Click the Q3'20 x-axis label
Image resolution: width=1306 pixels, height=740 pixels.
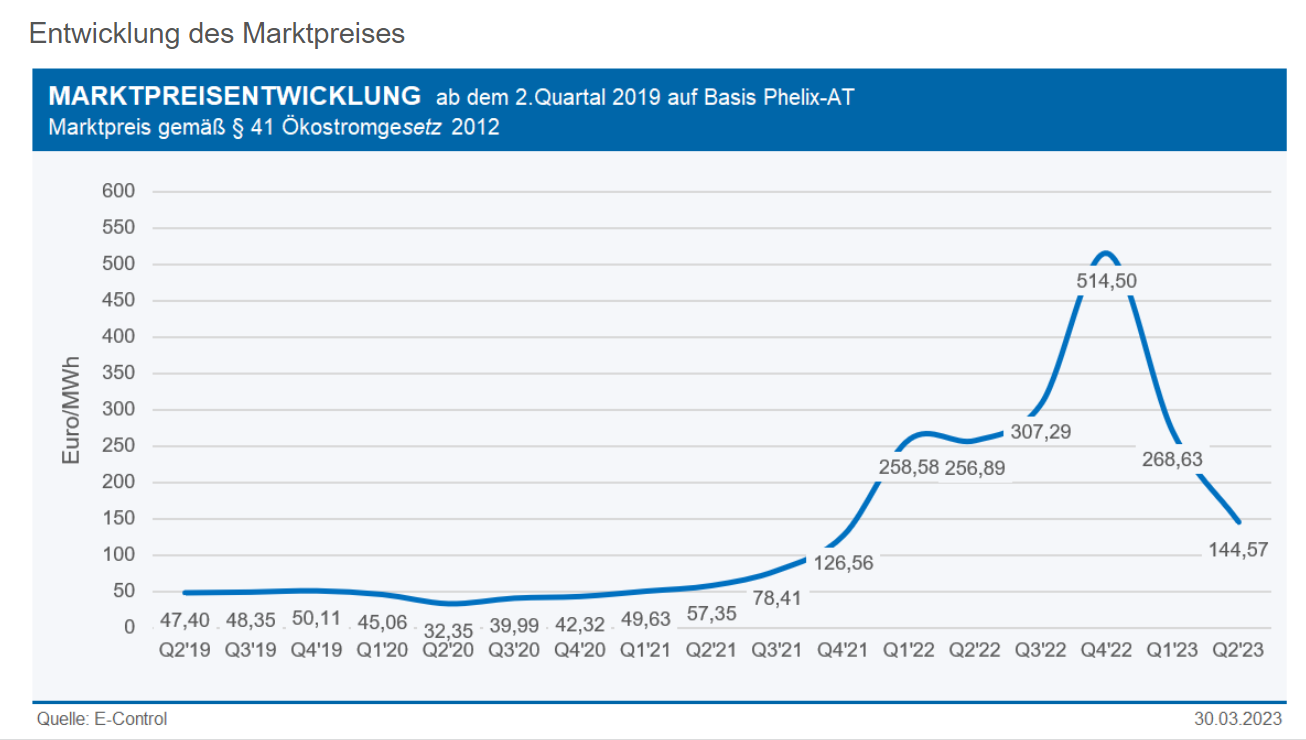514,650
